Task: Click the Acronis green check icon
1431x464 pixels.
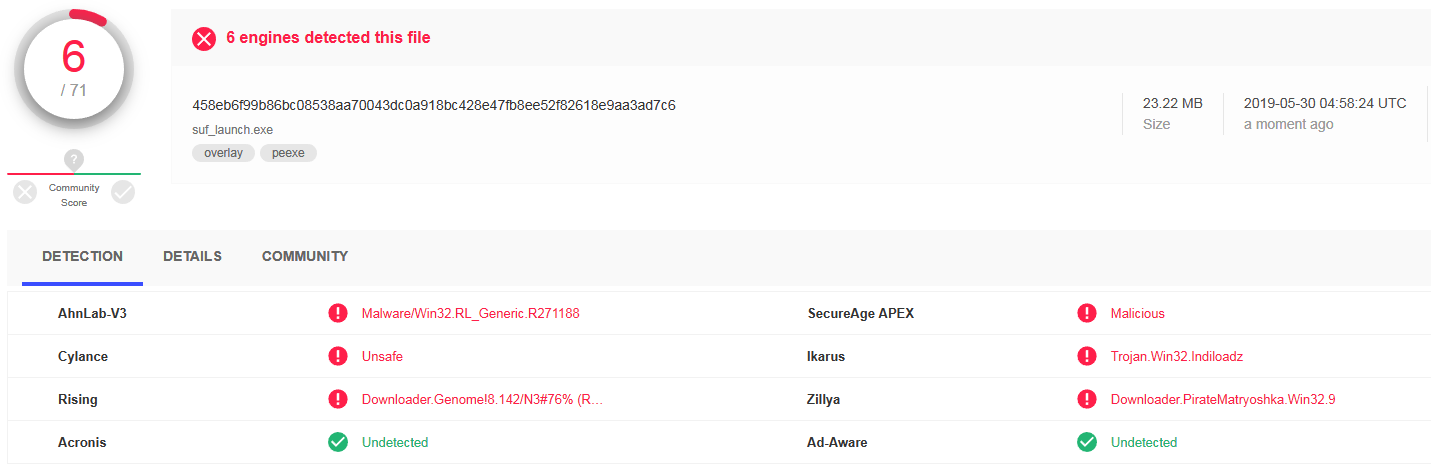Action: pyautogui.click(x=338, y=442)
